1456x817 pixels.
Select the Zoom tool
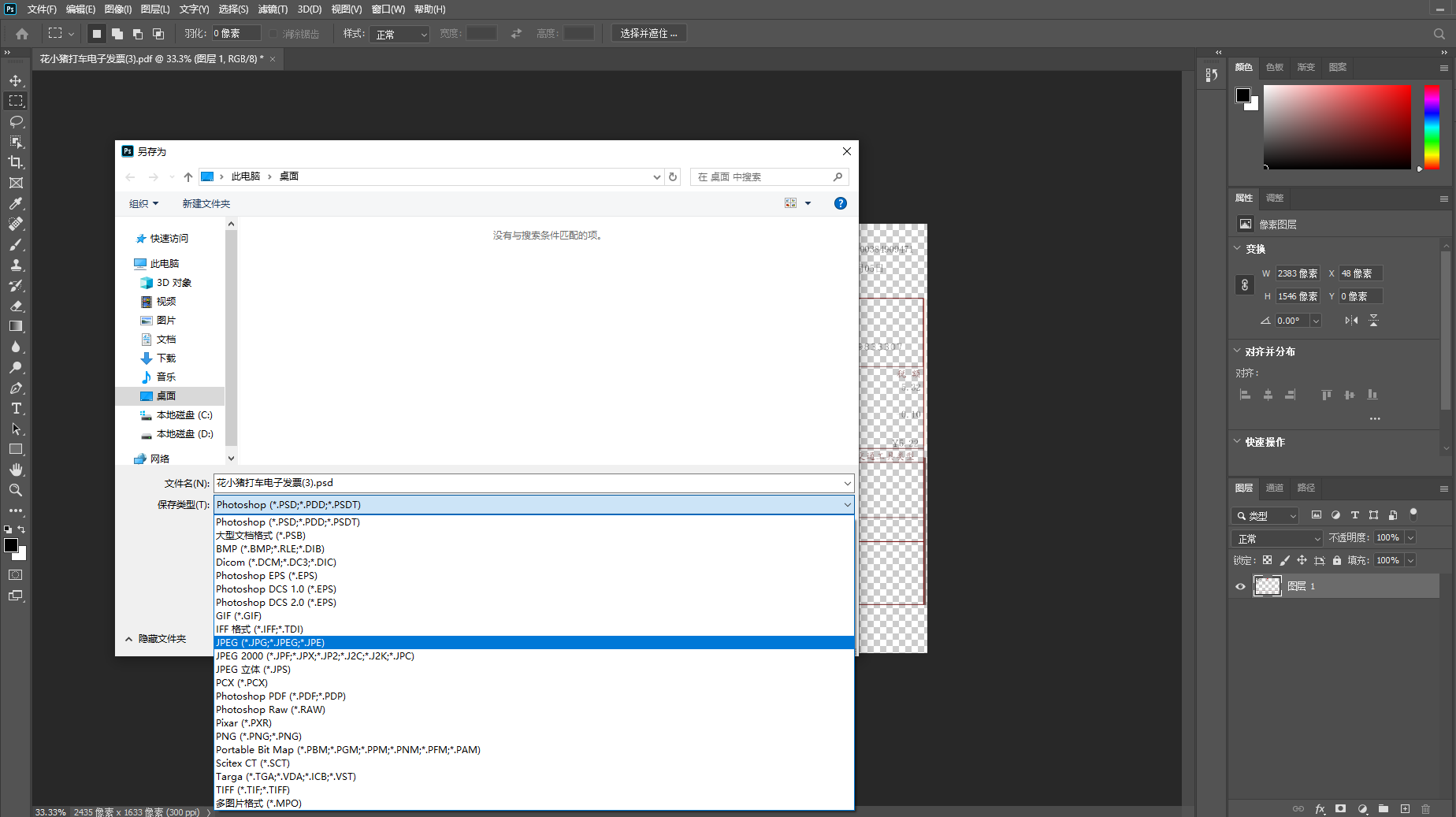[16, 490]
